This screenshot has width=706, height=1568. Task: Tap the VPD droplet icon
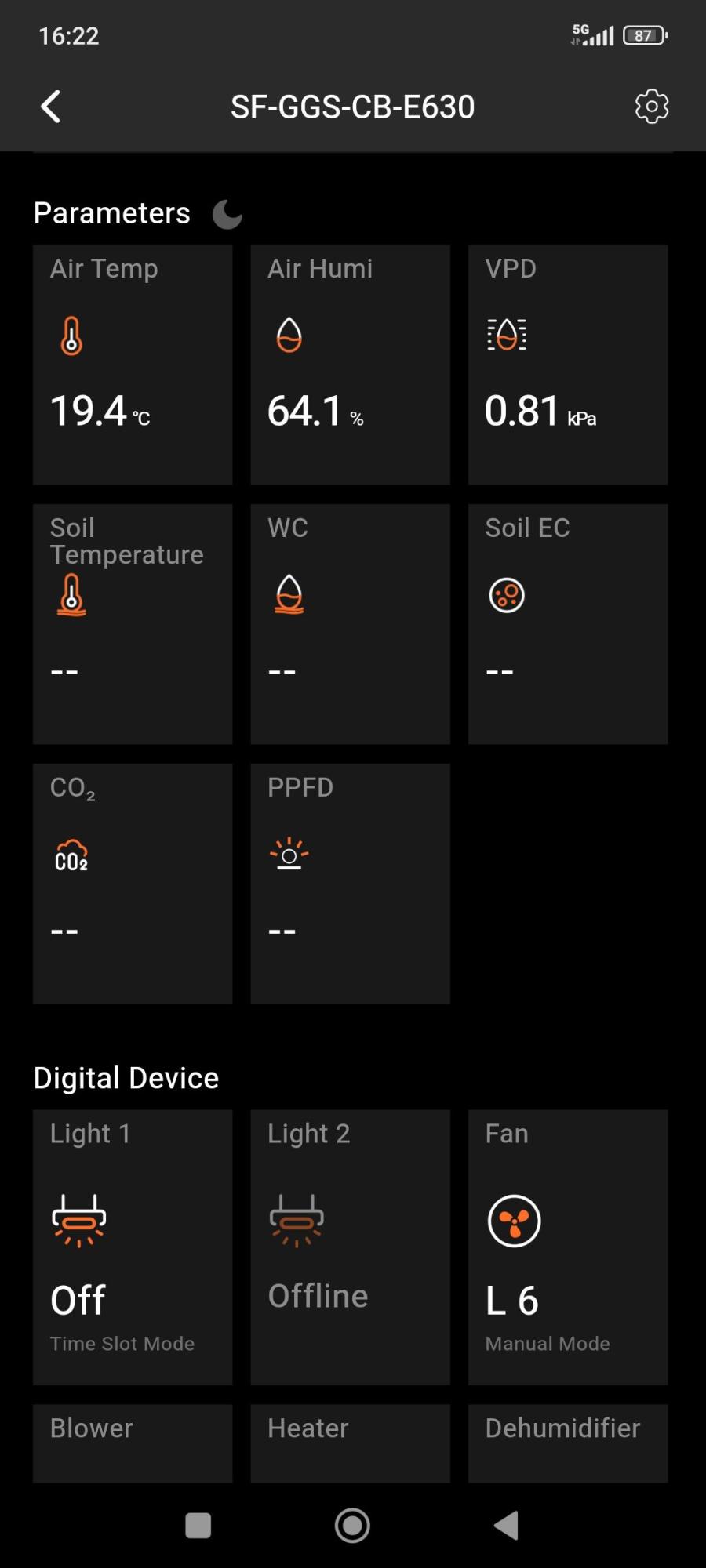pyautogui.click(x=507, y=336)
